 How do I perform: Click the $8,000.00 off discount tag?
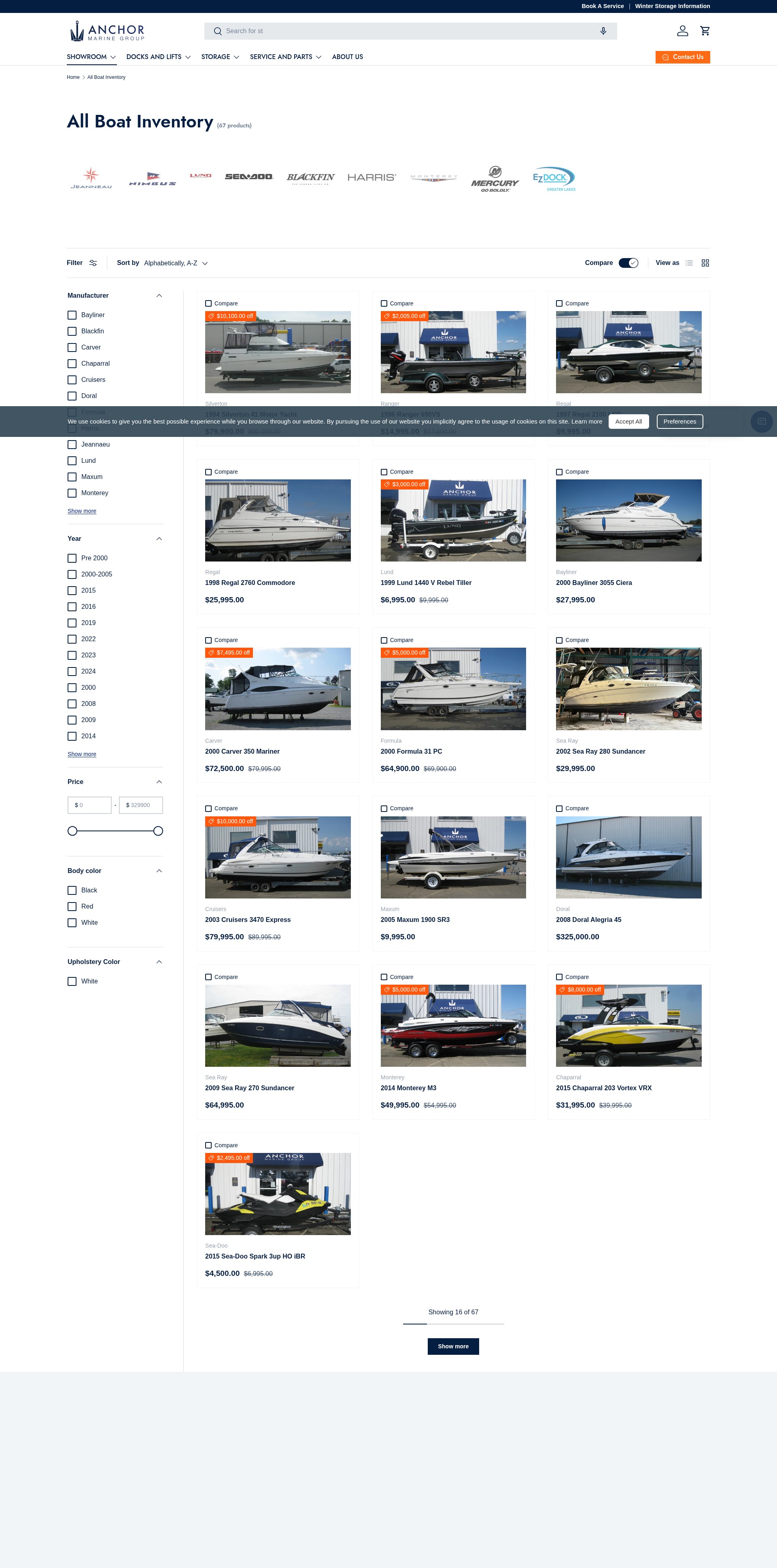coord(580,990)
